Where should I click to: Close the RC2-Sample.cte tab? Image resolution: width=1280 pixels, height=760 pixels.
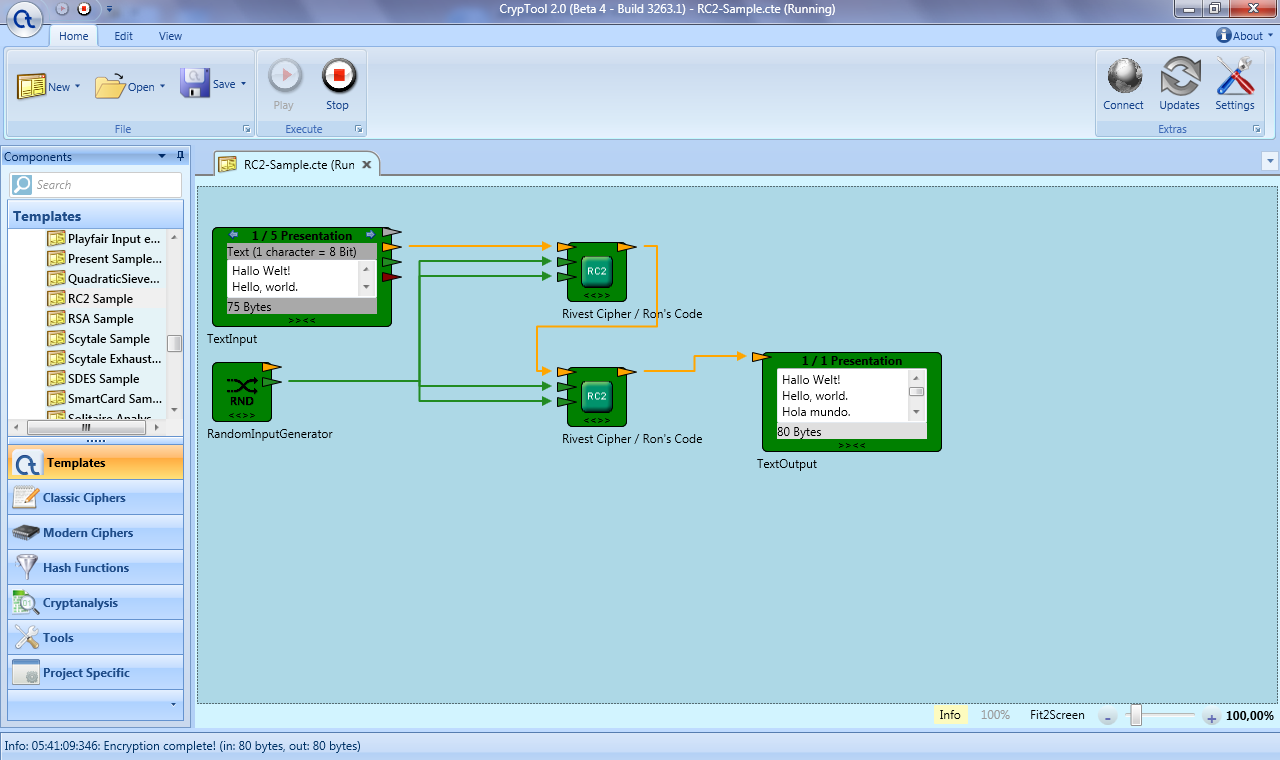[x=367, y=165]
